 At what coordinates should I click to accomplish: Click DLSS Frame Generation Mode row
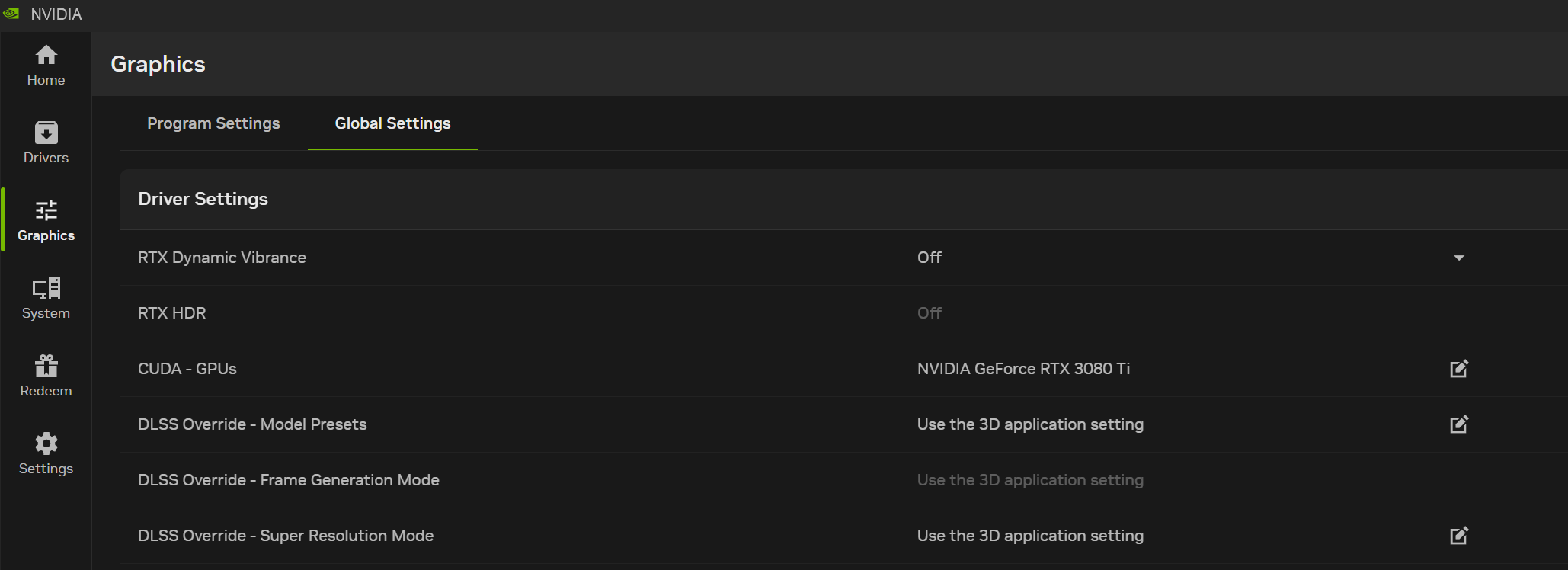click(x=289, y=480)
